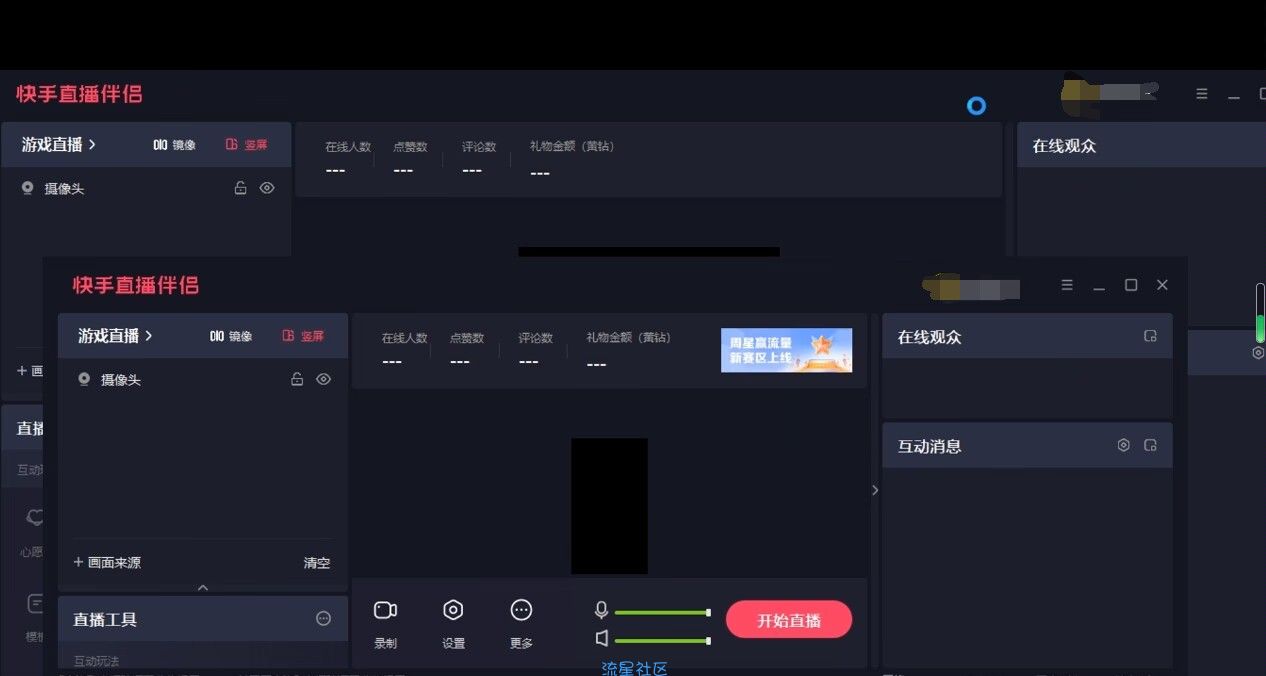
Task: Click 在线人数 stat in back window
Action: click(348, 157)
